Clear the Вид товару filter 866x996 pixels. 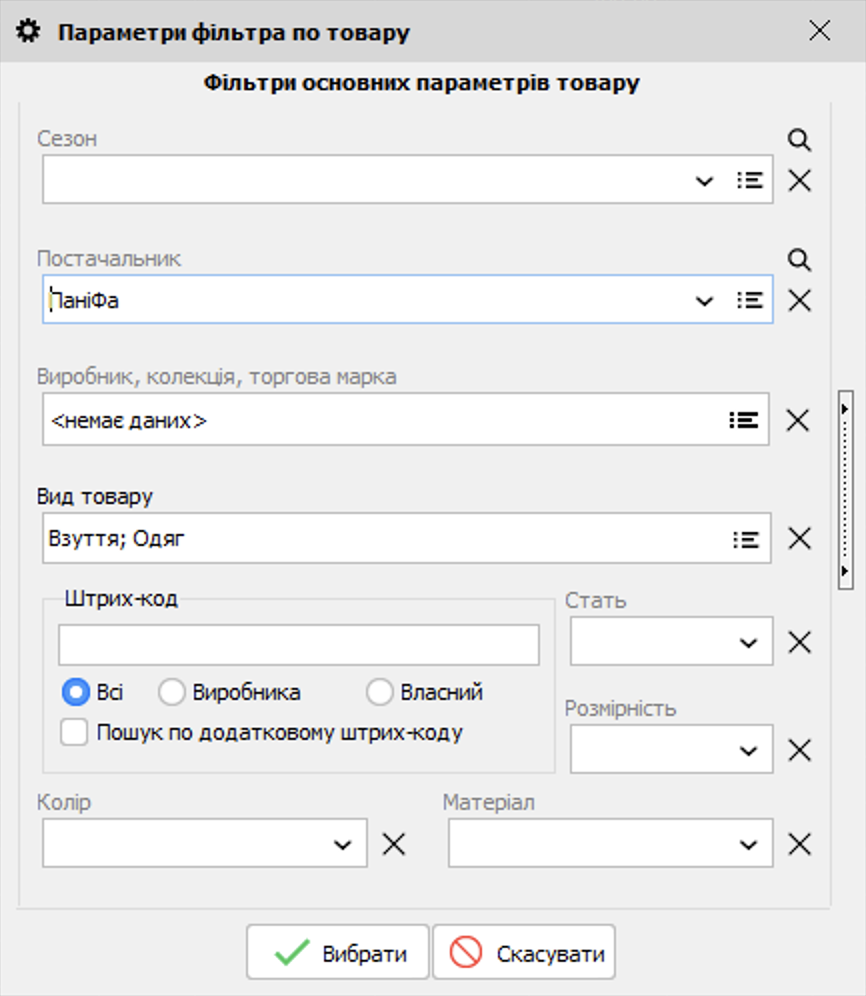pyautogui.click(x=798, y=538)
